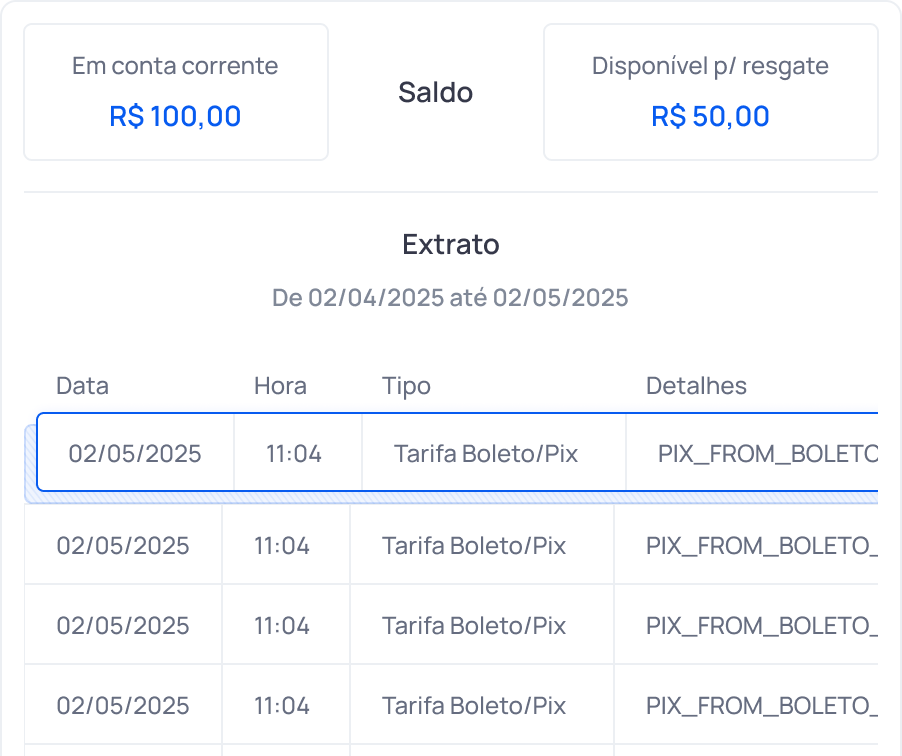Click the "Disponível p/ resgate" label
Screen dimensions: 902x756
[711, 66]
